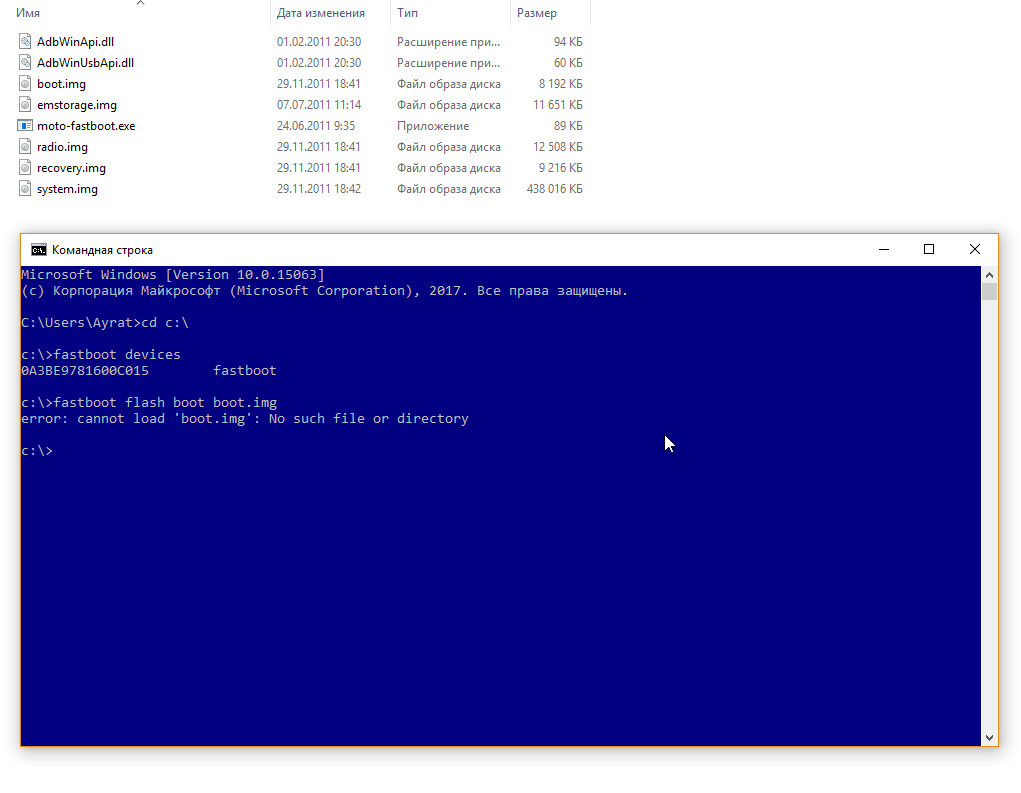
Task: Select the AdbWinUsbApi.dll file icon
Action: (x=25, y=63)
